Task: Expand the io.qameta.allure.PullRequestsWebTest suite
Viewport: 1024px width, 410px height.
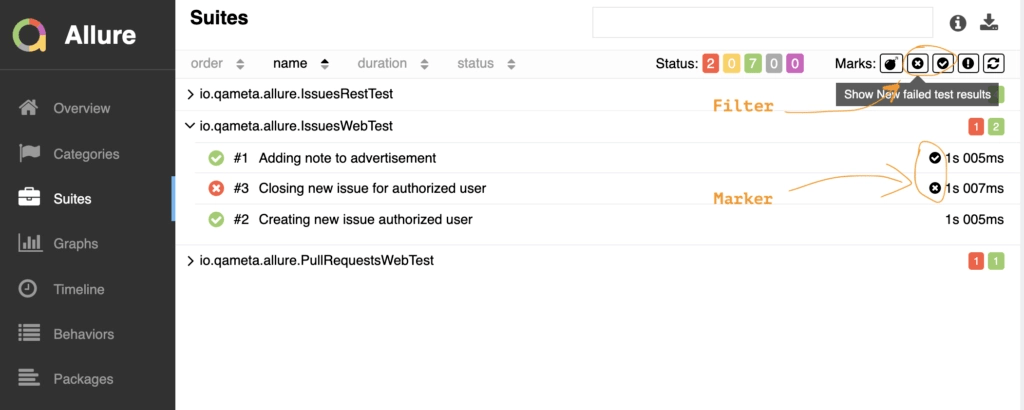Action: tap(191, 261)
